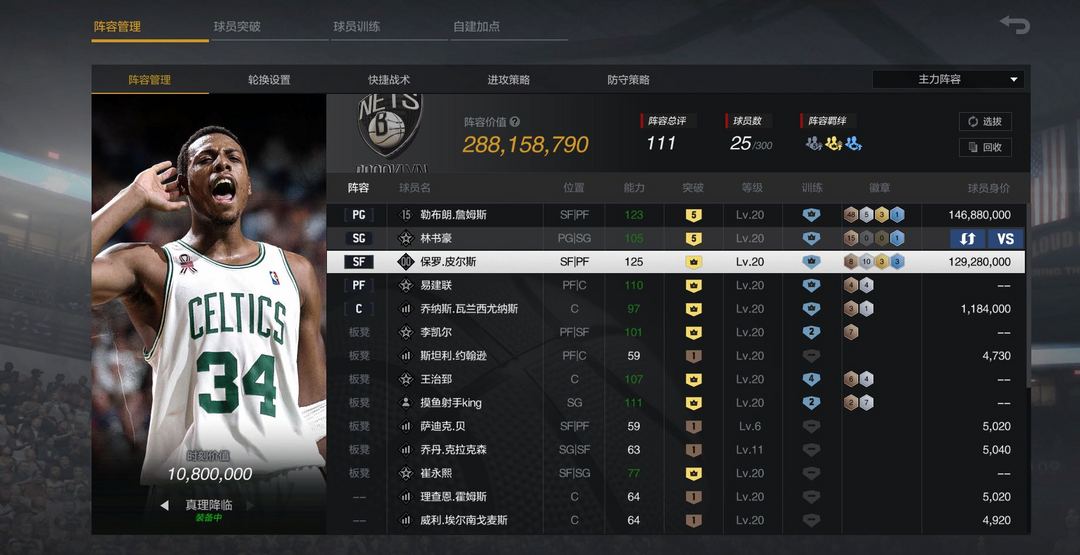The height and width of the screenshot is (555, 1080).
Task: Select the PG position slot for 勒布朗.詹姆斯
Action: pyautogui.click(x=359, y=215)
